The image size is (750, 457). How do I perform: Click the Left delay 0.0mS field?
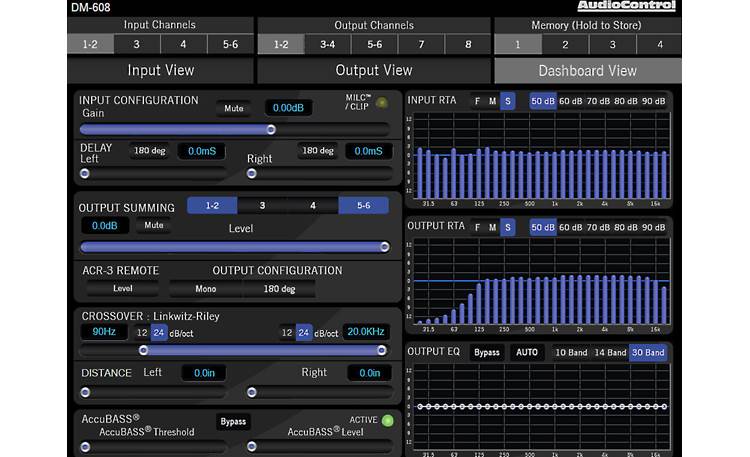(x=202, y=151)
